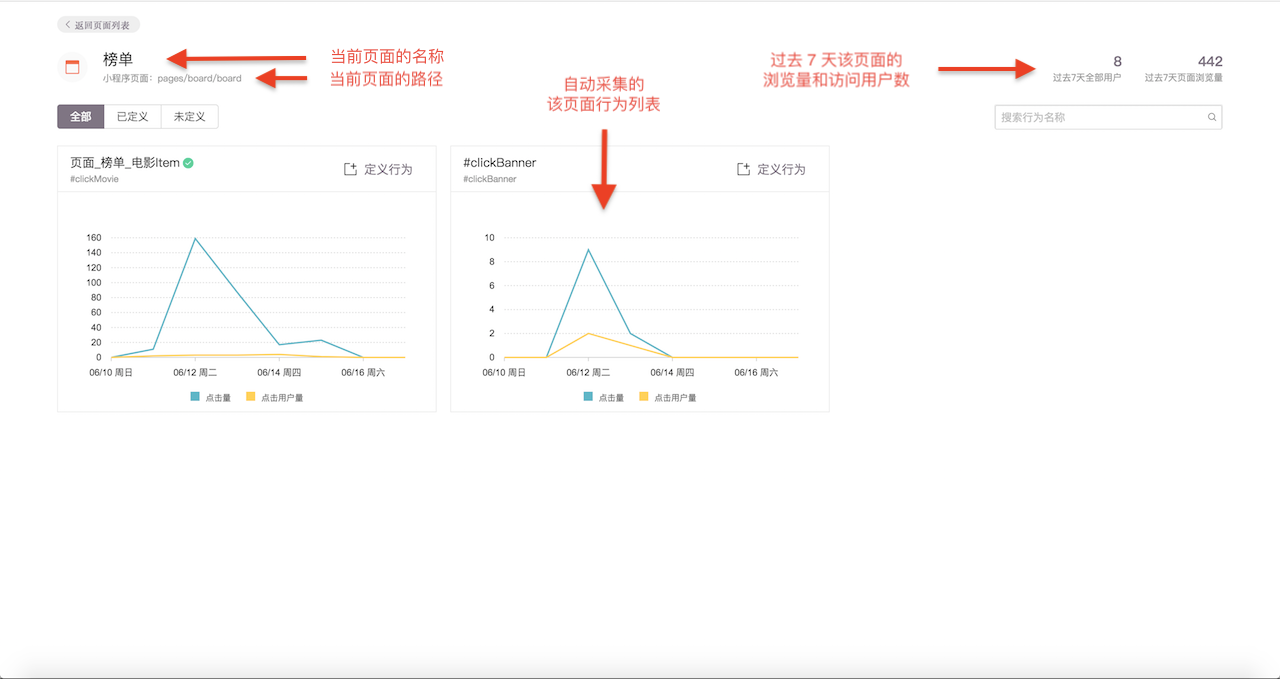
Task: Click the 442 page views statistic
Action: [1209, 62]
